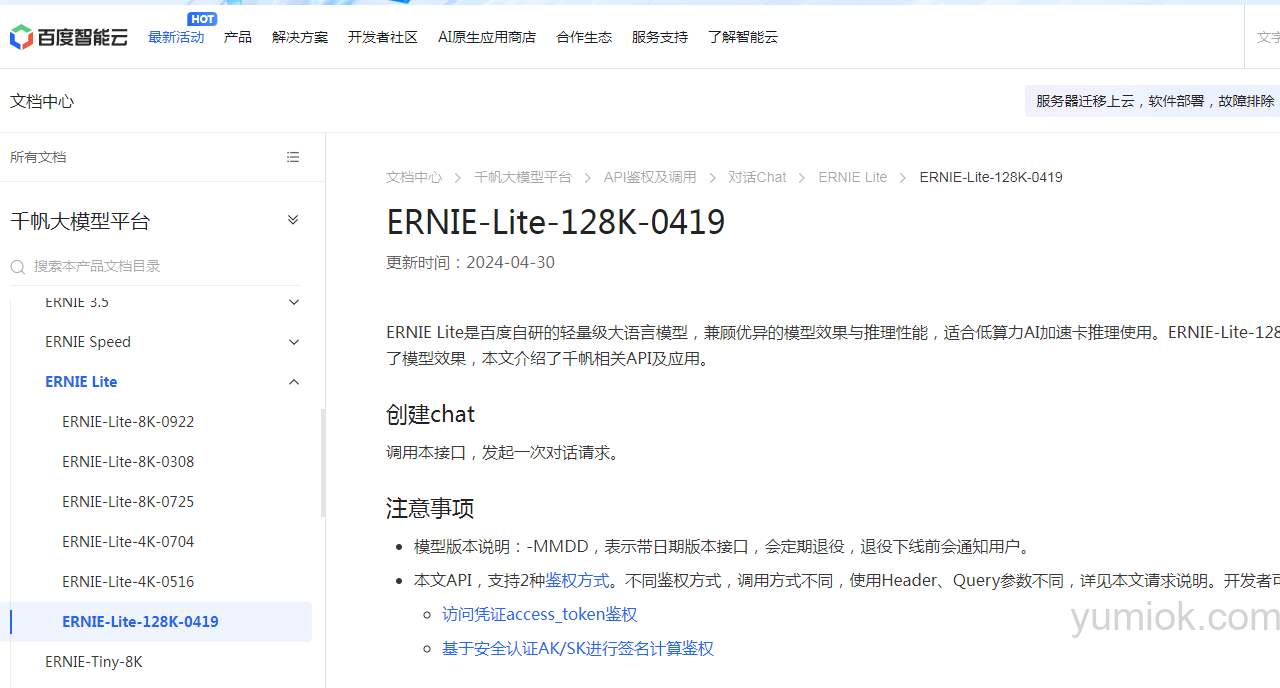Click the 注意事项 heading
Screen dimensions: 1280x688
click(x=430, y=508)
